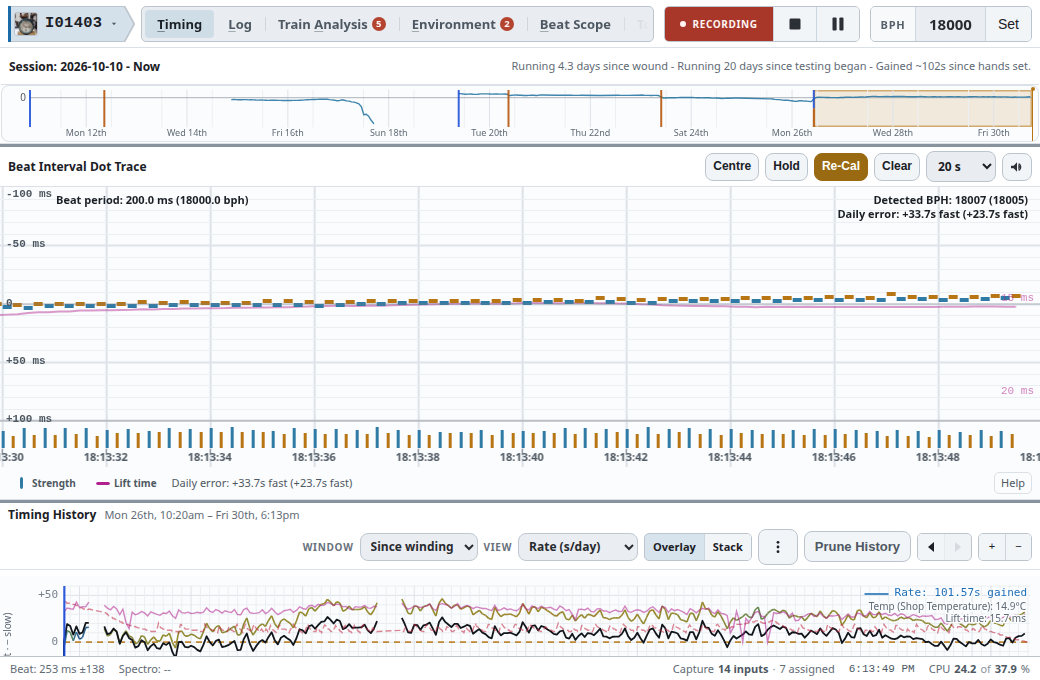Click the Beat period: 200.0 ms readout

tap(152, 200)
